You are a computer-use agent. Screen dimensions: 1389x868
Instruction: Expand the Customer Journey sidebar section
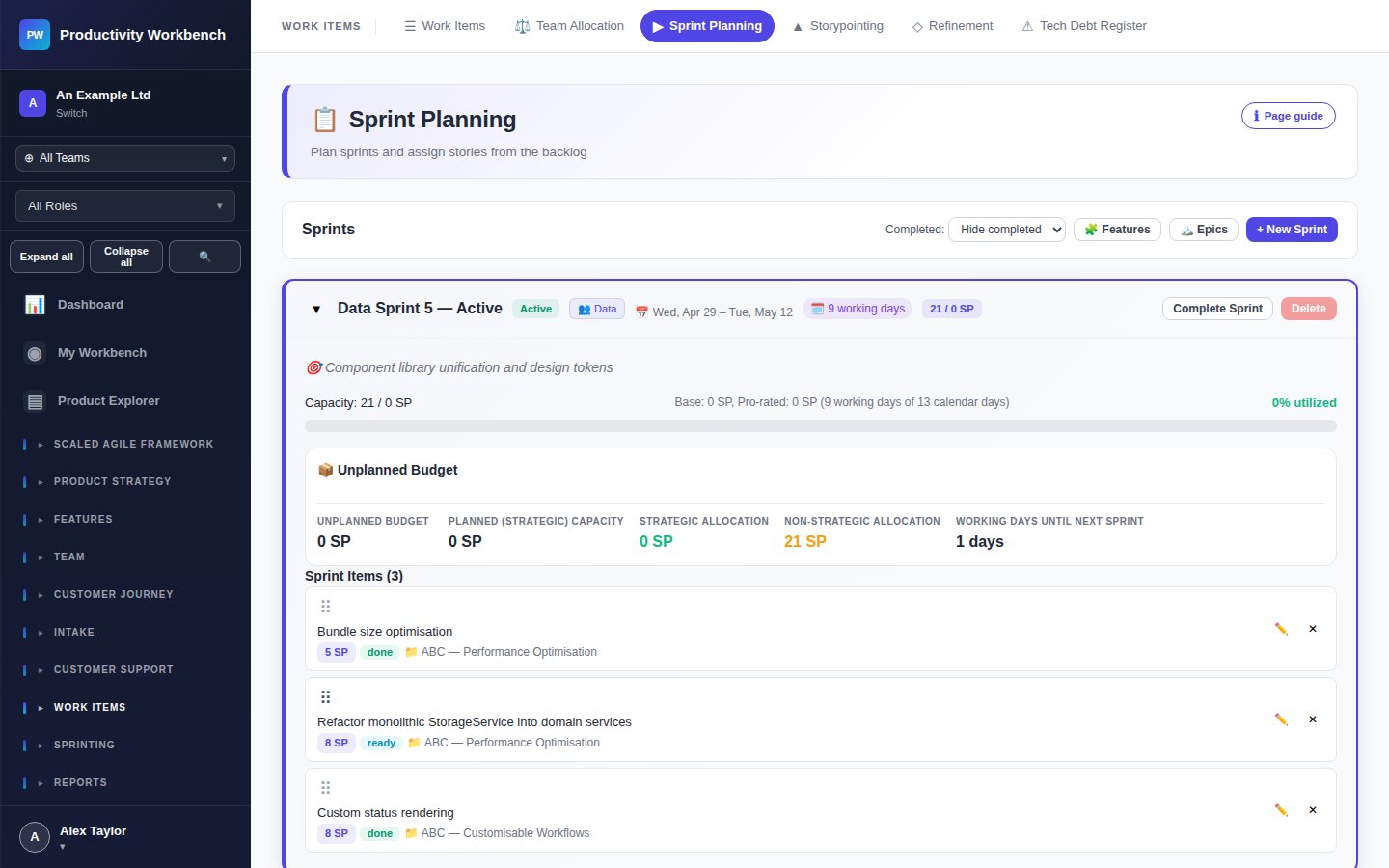pyautogui.click(x=125, y=594)
